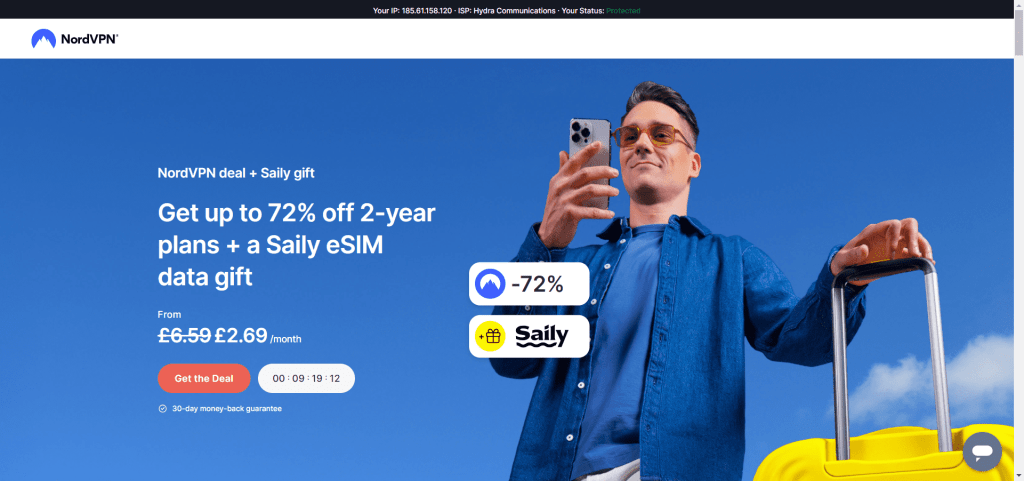Click the countdown timer 00:09:19:12
This screenshot has height=481, width=1024.
pyautogui.click(x=306, y=379)
